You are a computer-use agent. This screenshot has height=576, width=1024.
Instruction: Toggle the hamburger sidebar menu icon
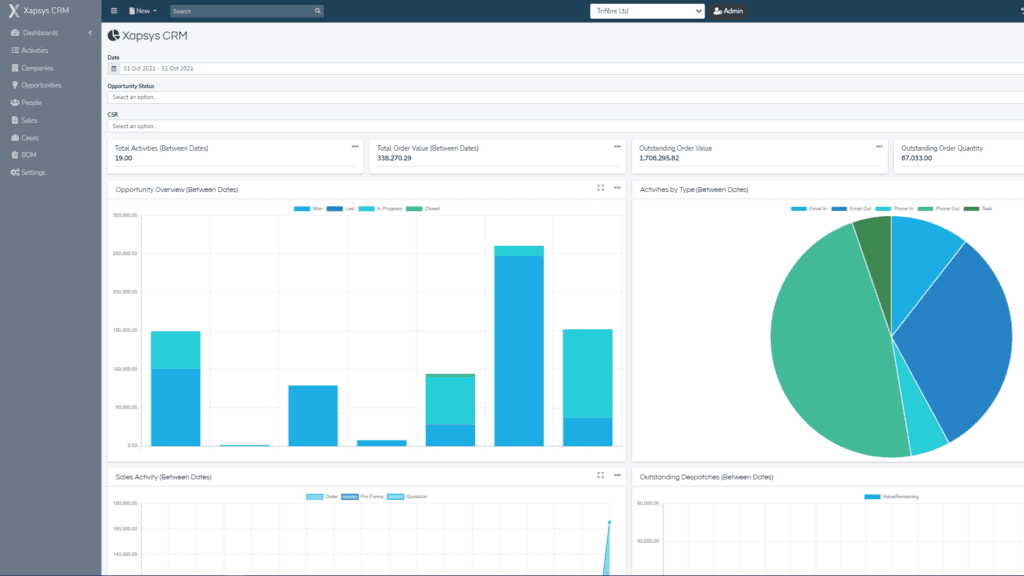(x=114, y=11)
